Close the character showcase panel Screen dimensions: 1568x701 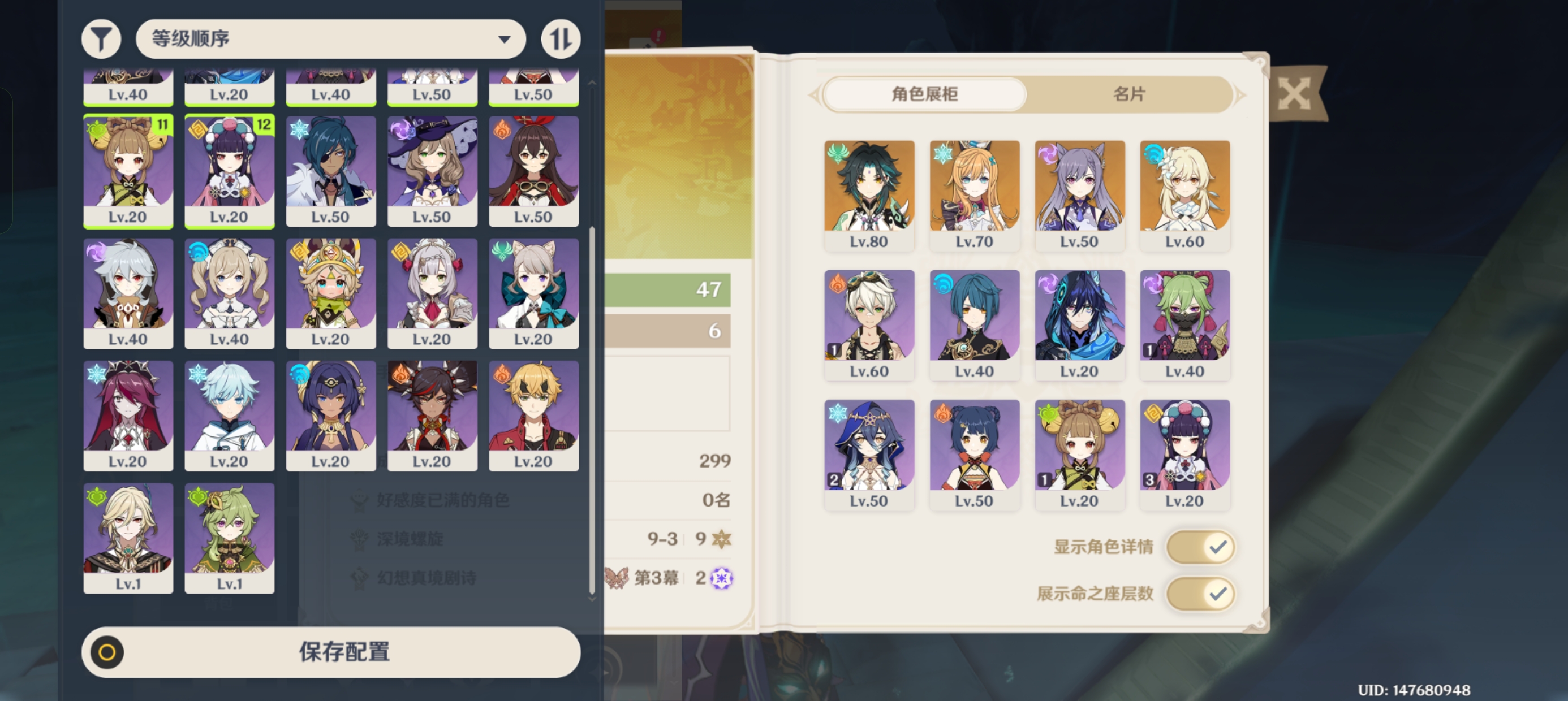[1294, 94]
